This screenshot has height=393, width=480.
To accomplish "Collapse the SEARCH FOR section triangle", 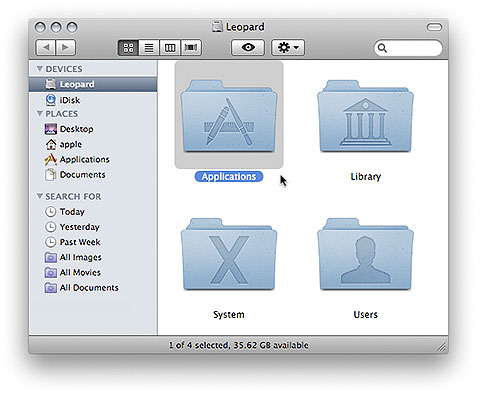I will (x=40, y=196).
